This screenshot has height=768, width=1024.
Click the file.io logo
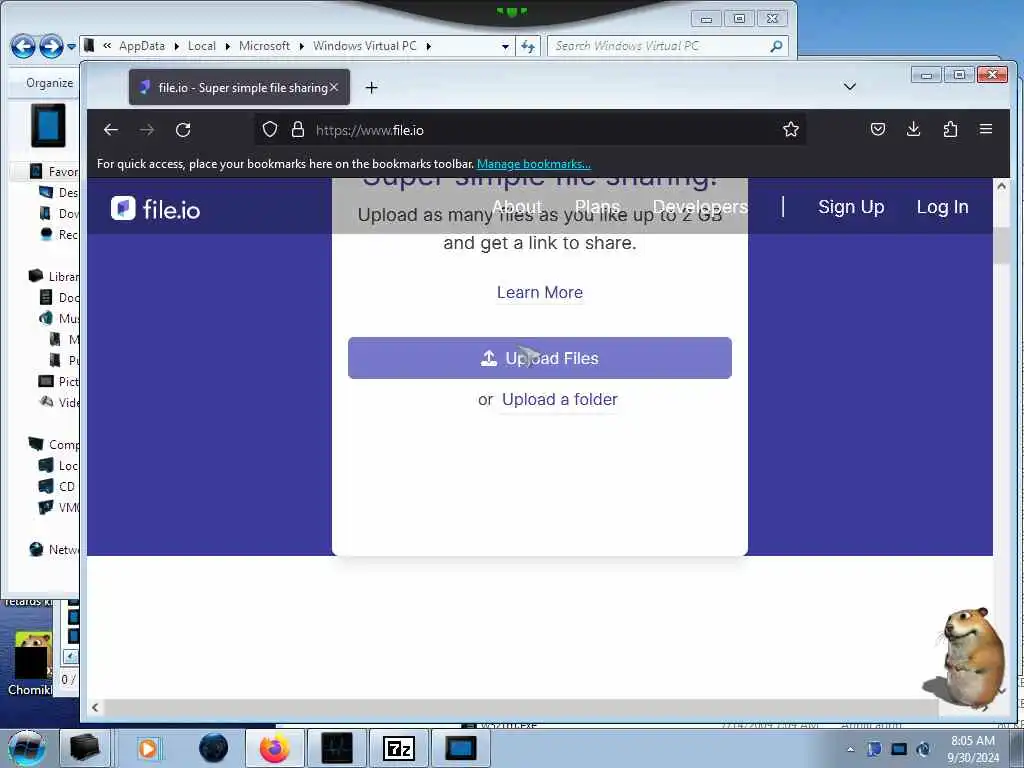[x=155, y=209]
